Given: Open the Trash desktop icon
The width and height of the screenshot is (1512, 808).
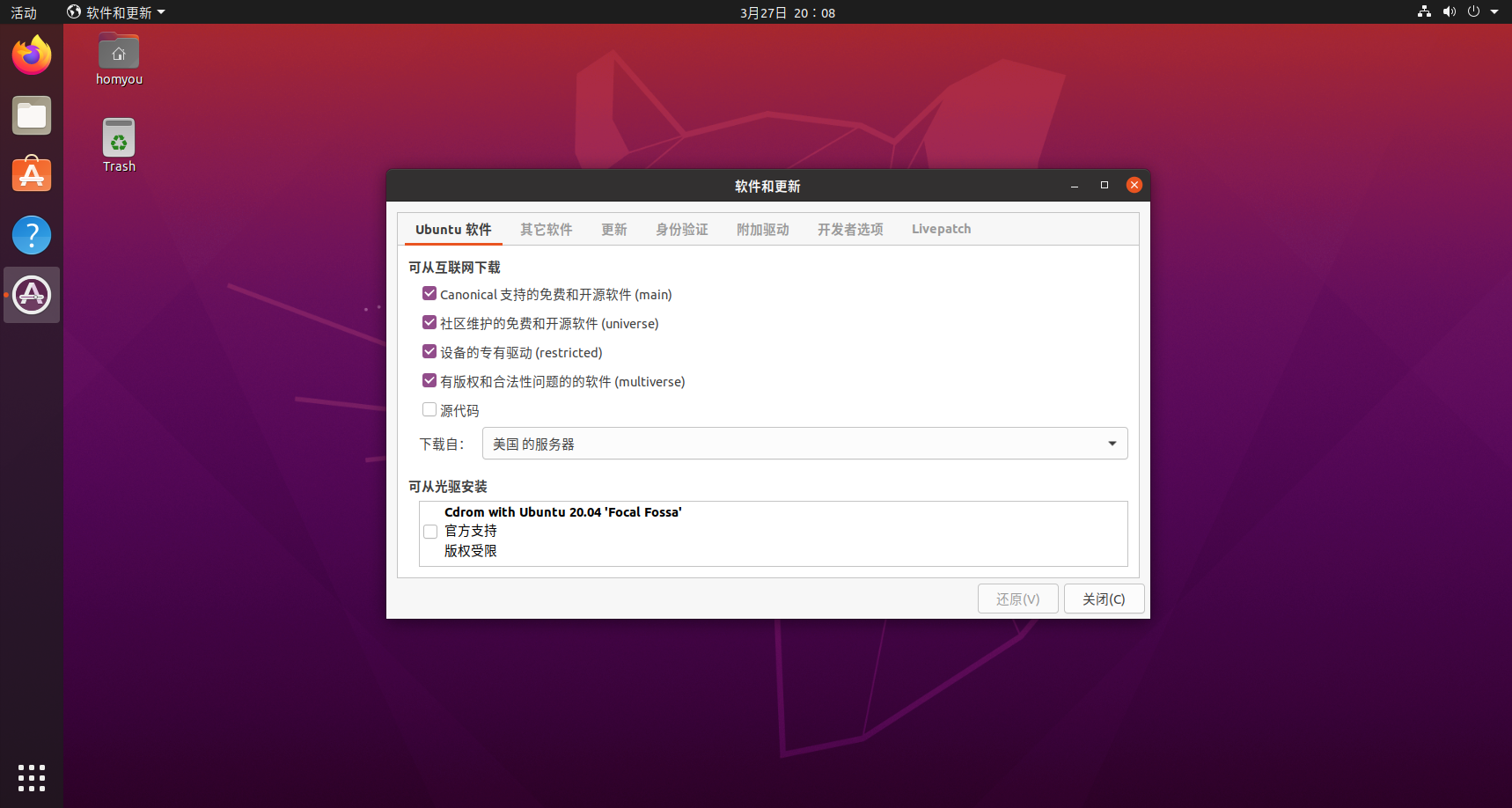Looking at the screenshot, I should pos(119,146).
